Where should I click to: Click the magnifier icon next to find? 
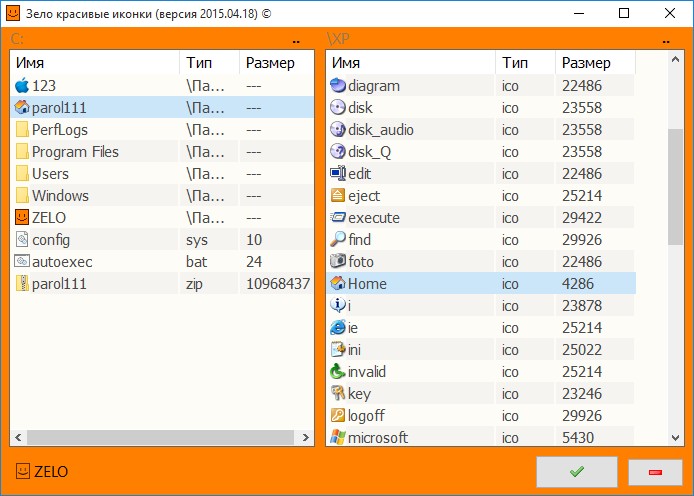pos(338,239)
